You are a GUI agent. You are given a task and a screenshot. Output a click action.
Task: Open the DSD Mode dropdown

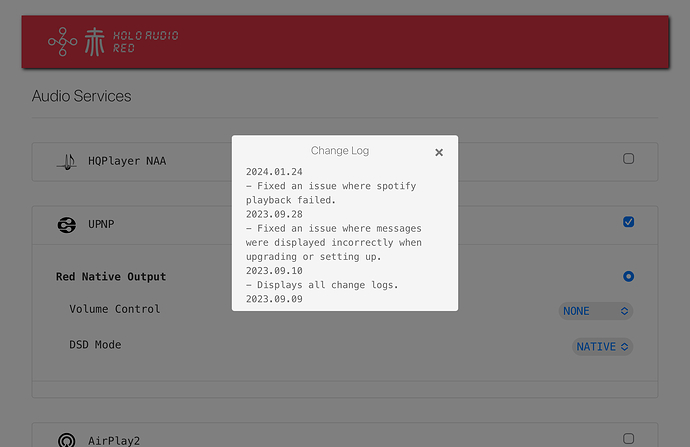pos(602,347)
